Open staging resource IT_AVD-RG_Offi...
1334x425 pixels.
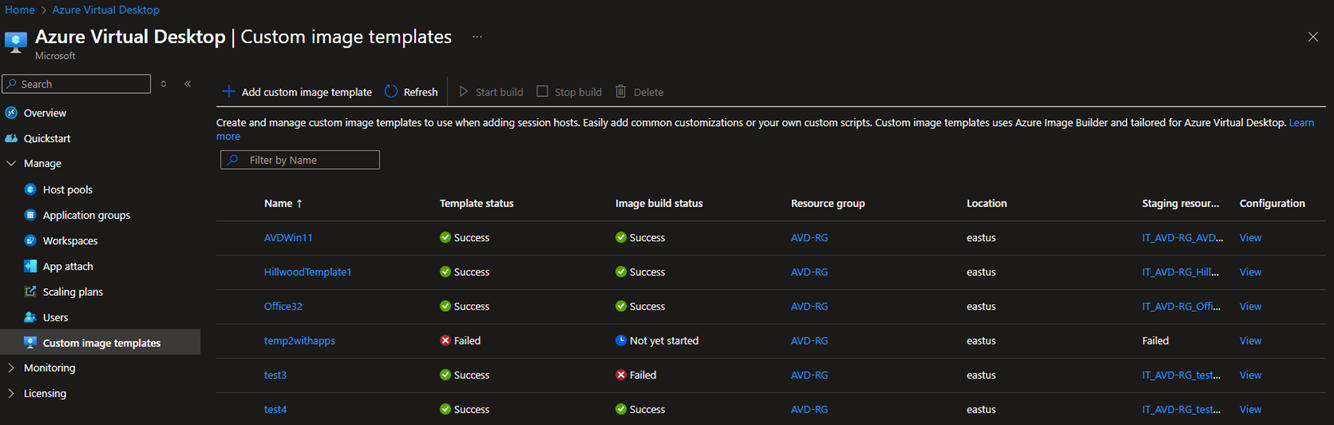coord(1182,307)
